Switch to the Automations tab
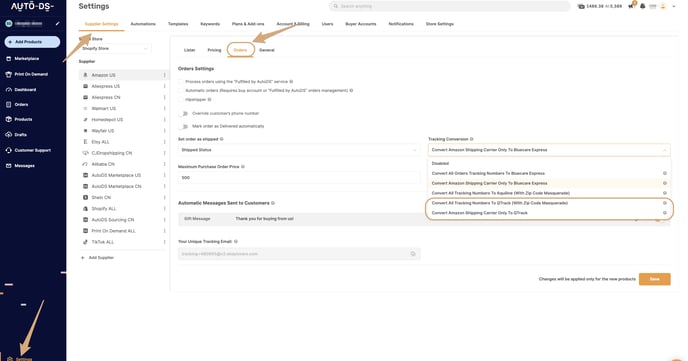The image size is (688, 361). coord(143,24)
